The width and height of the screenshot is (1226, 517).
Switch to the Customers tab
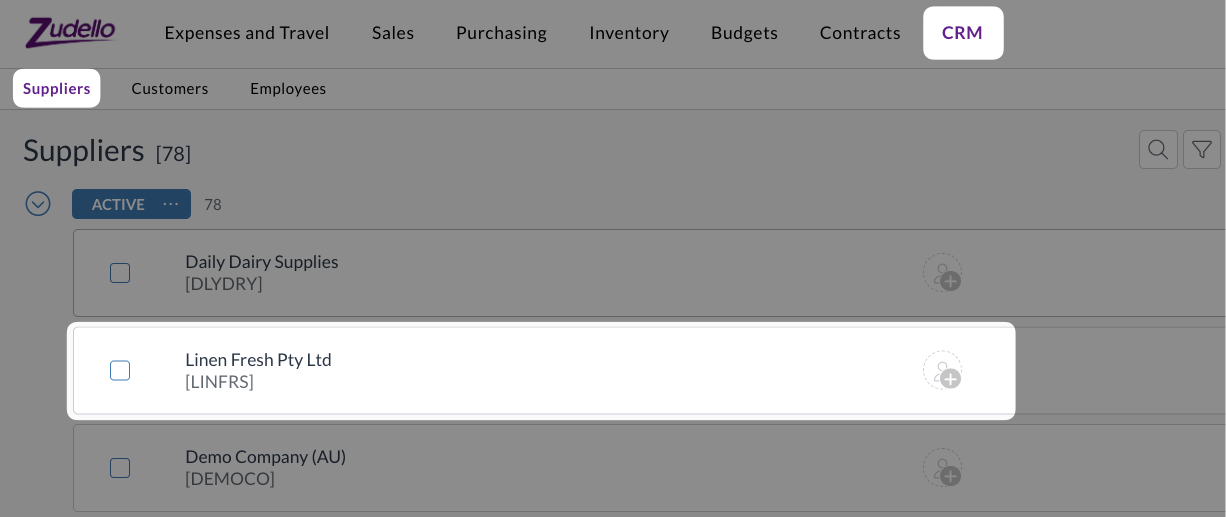[x=170, y=88]
